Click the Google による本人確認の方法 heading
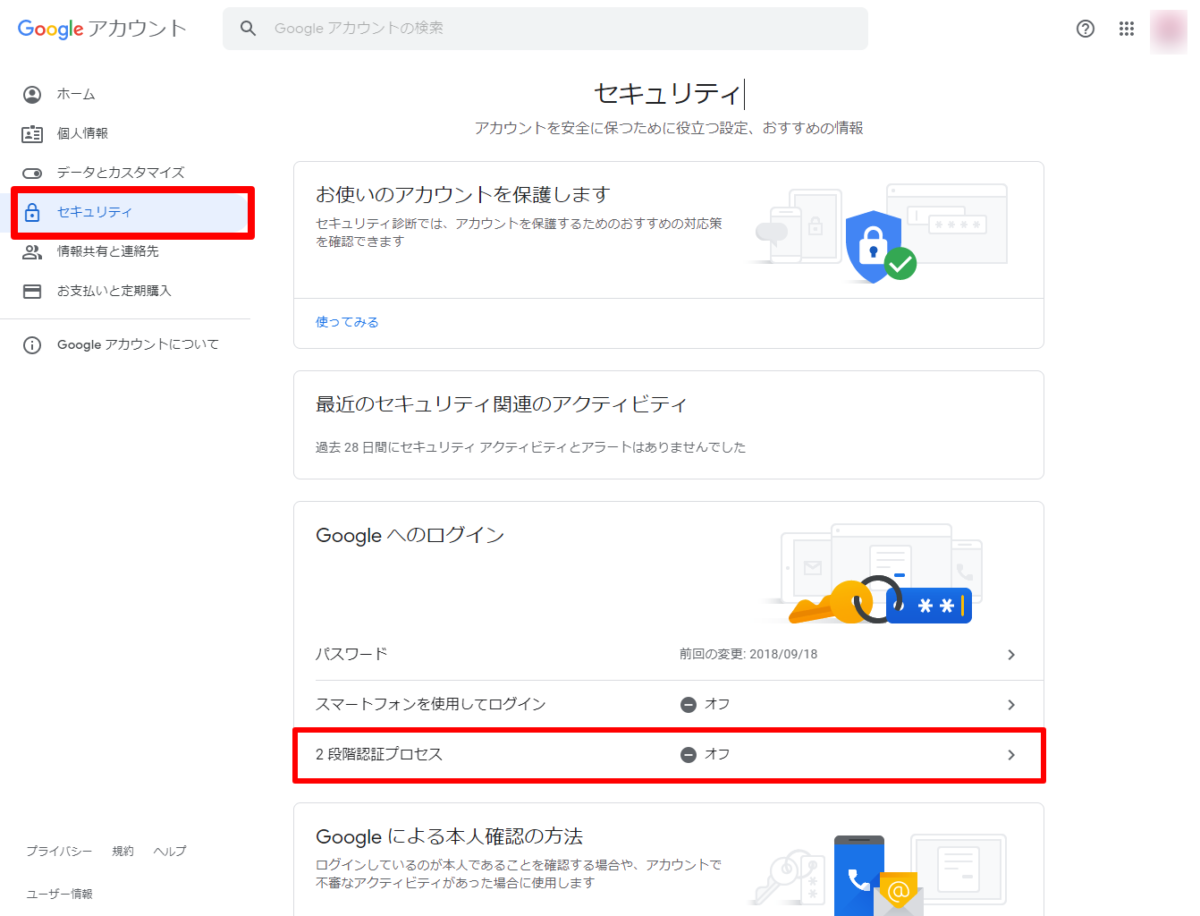This screenshot has width=1200, height=916. pos(449,836)
